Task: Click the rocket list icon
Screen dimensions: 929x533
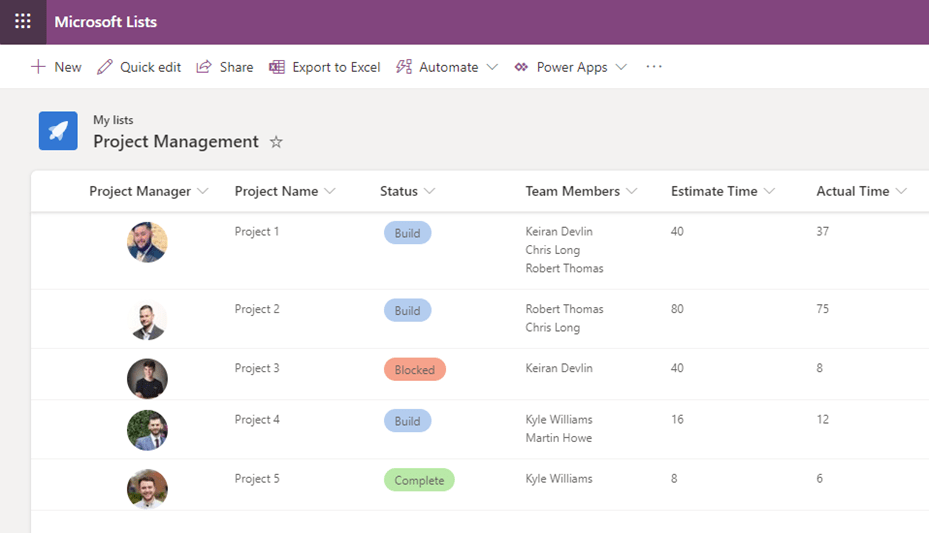Action: (x=58, y=131)
